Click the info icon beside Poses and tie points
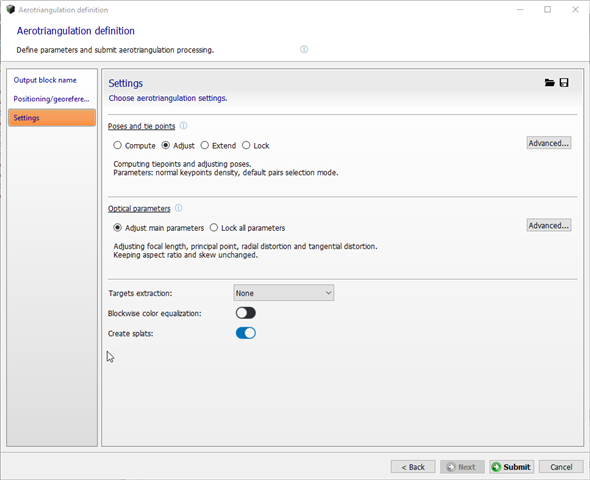The height and width of the screenshot is (480, 590). point(183,126)
